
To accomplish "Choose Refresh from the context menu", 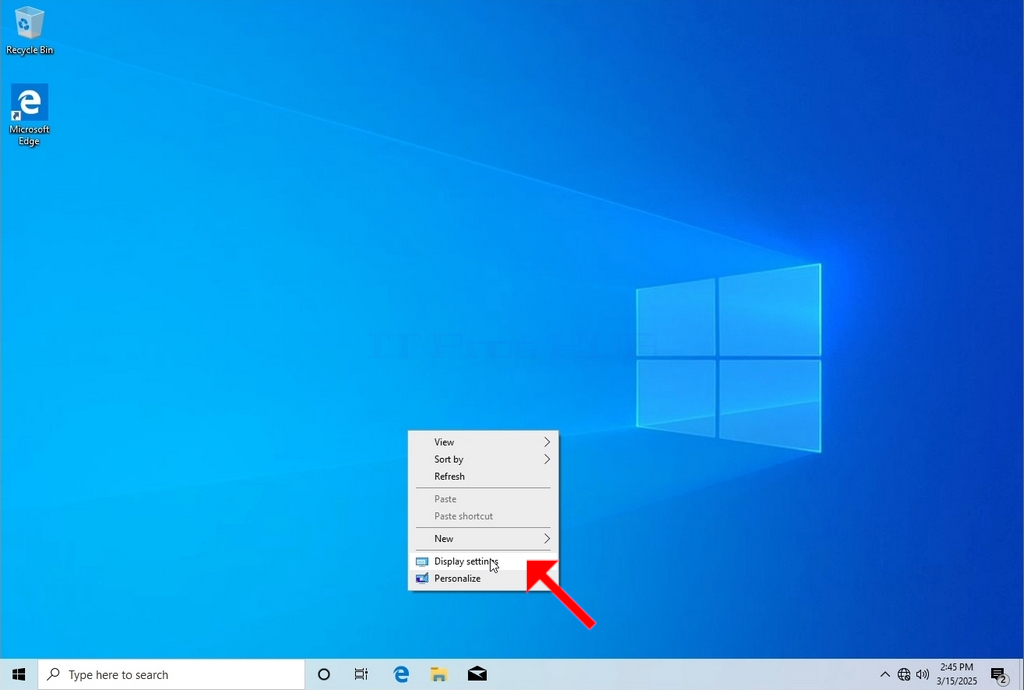I will [483, 476].
